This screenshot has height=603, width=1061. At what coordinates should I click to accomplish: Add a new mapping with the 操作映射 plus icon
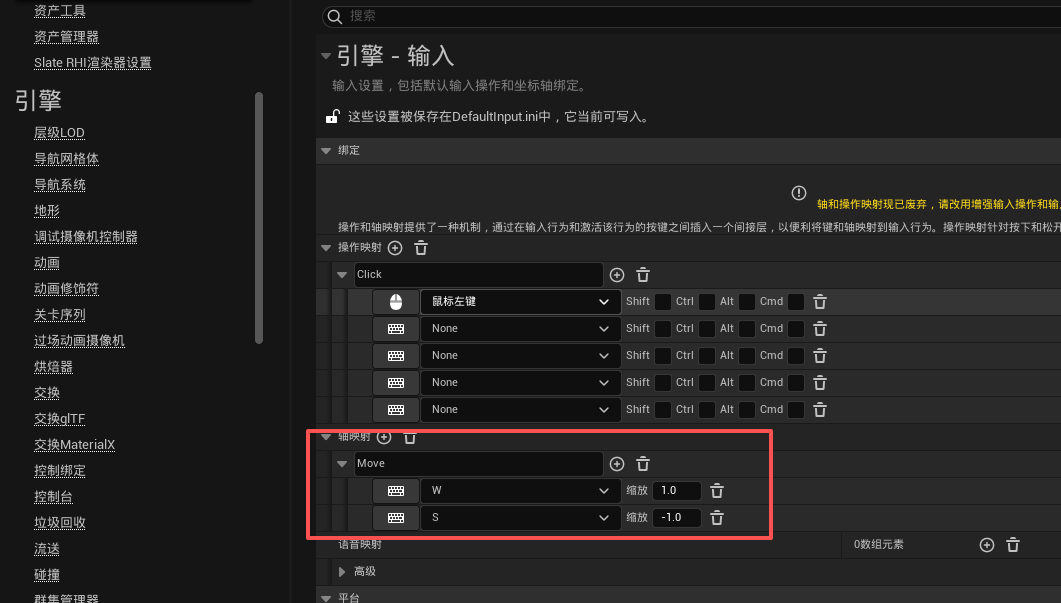pyautogui.click(x=395, y=248)
